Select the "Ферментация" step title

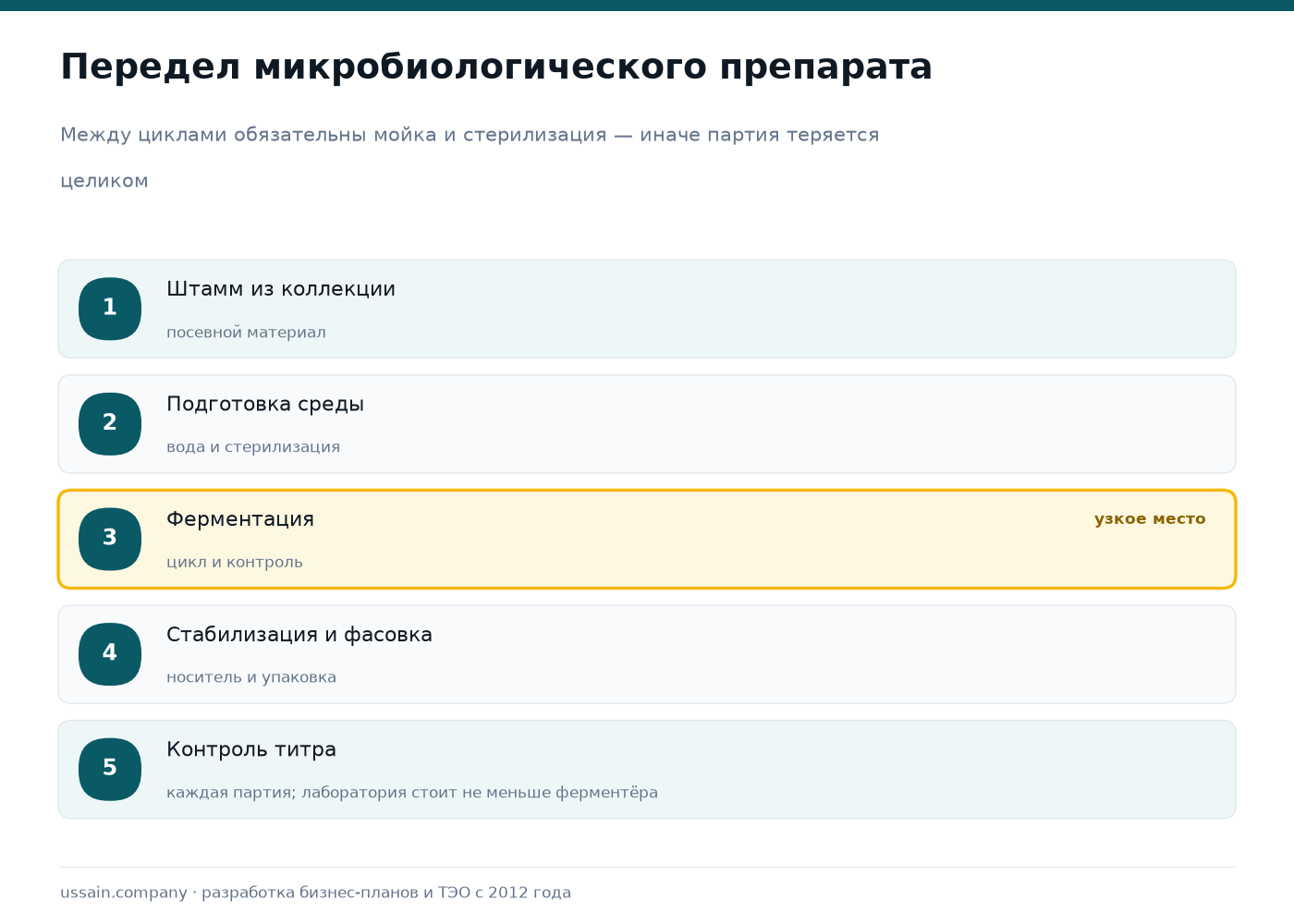coord(240,519)
